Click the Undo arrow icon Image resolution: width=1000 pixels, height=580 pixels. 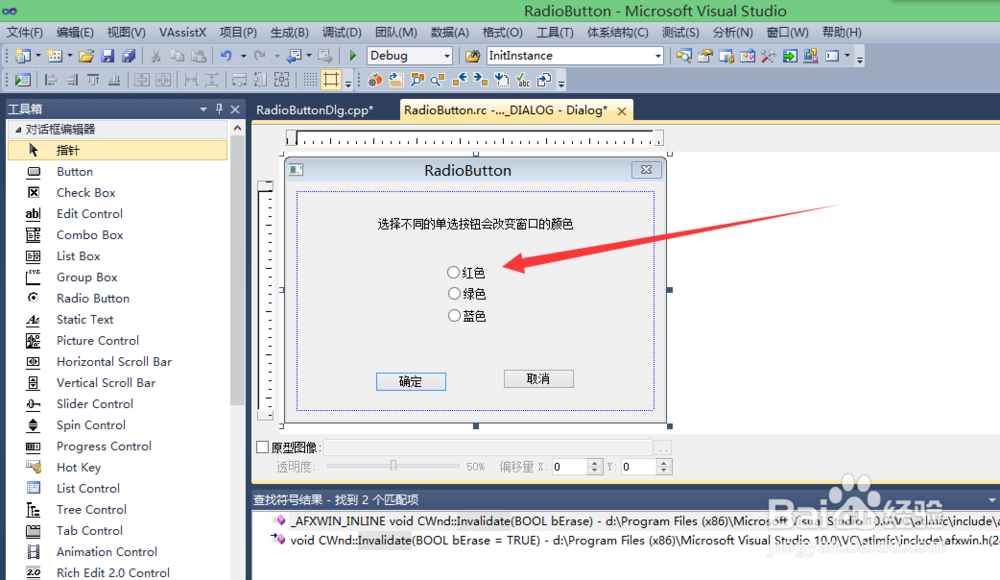pos(226,56)
